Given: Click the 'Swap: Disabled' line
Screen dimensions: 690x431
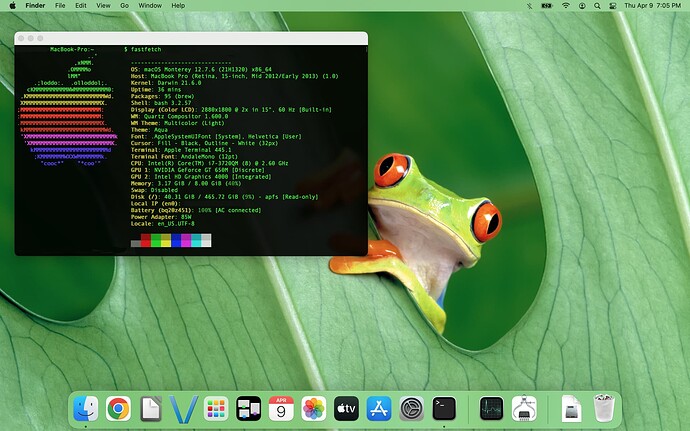Looking at the screenshot, I should [154, 190].
